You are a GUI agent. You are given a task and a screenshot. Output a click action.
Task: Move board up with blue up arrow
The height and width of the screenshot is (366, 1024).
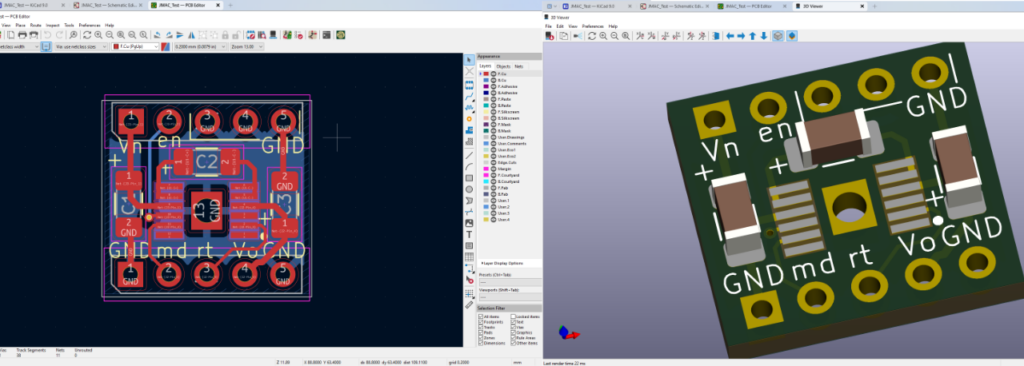click(752, 36)
